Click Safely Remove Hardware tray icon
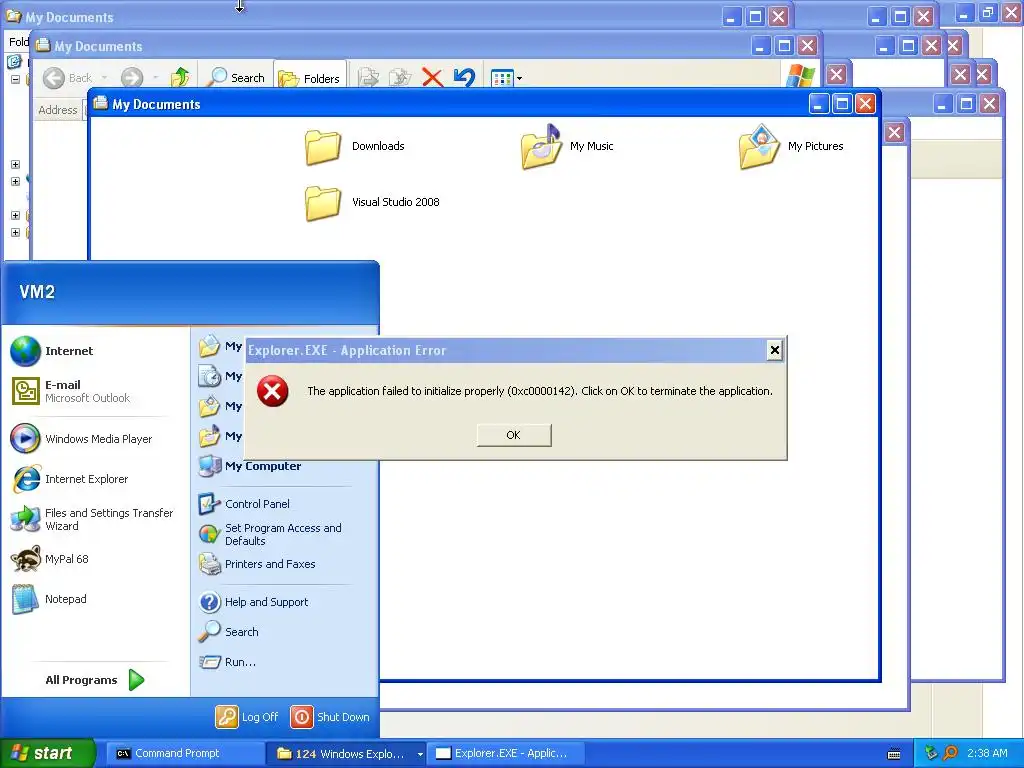 click(931, 754)
